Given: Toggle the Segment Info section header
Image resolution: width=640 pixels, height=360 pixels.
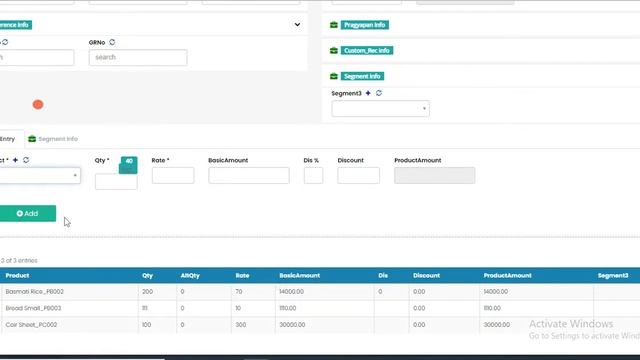Looking at the screenshot, I should [362, 76].
